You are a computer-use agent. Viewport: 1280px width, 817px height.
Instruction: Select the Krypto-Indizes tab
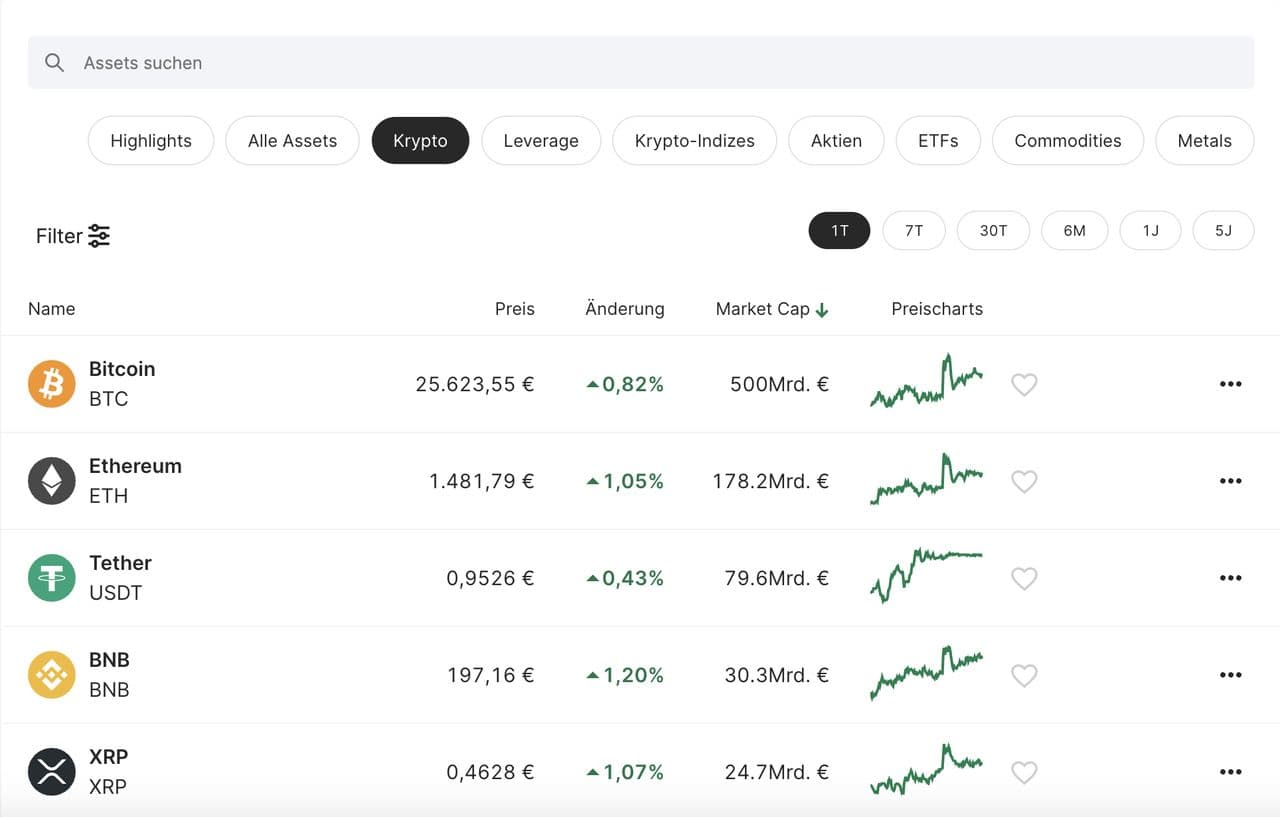[694, 141]
